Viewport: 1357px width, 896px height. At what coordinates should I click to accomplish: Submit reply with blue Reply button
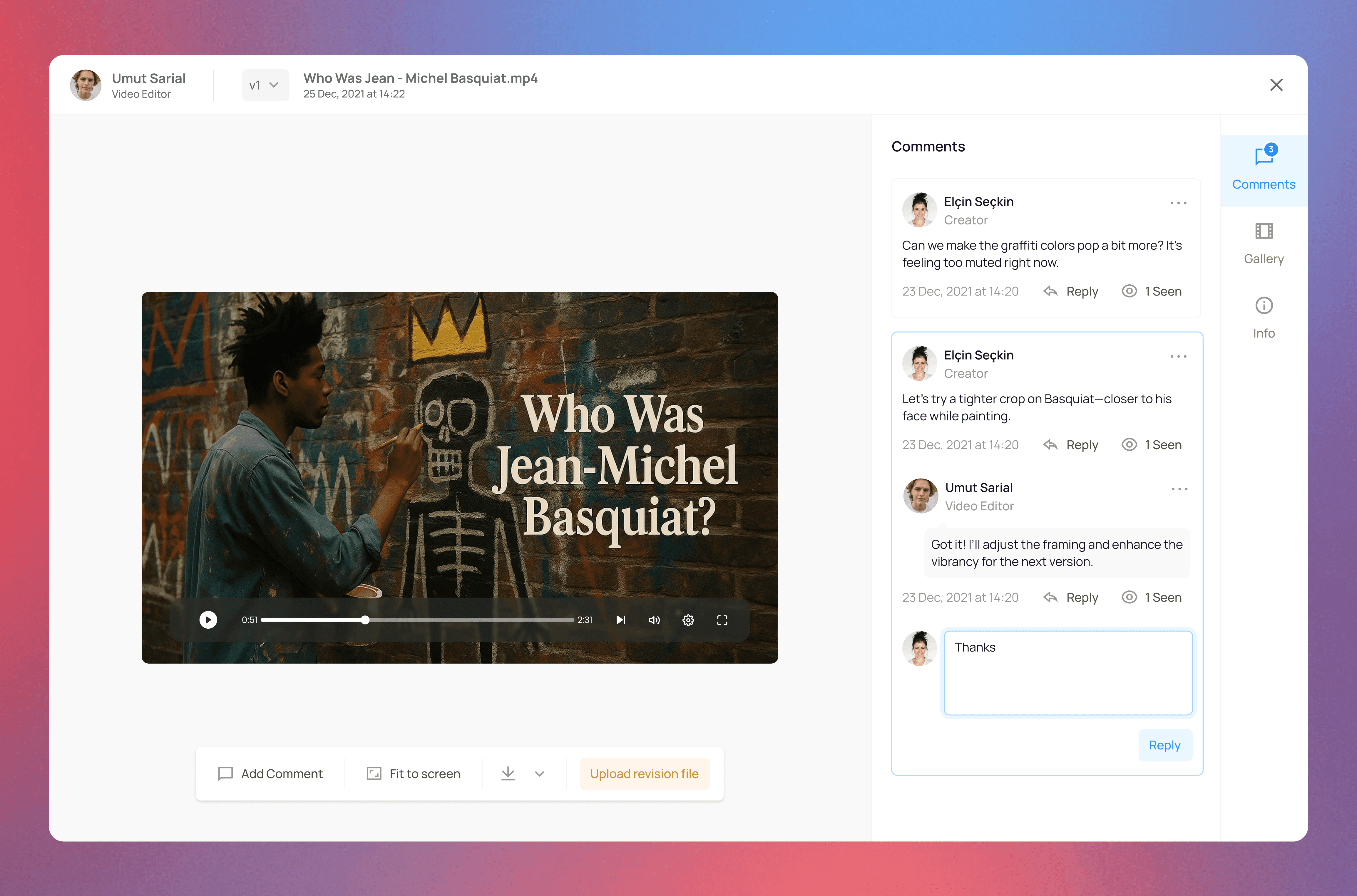pyautogui.click(x=1164, y=745)
